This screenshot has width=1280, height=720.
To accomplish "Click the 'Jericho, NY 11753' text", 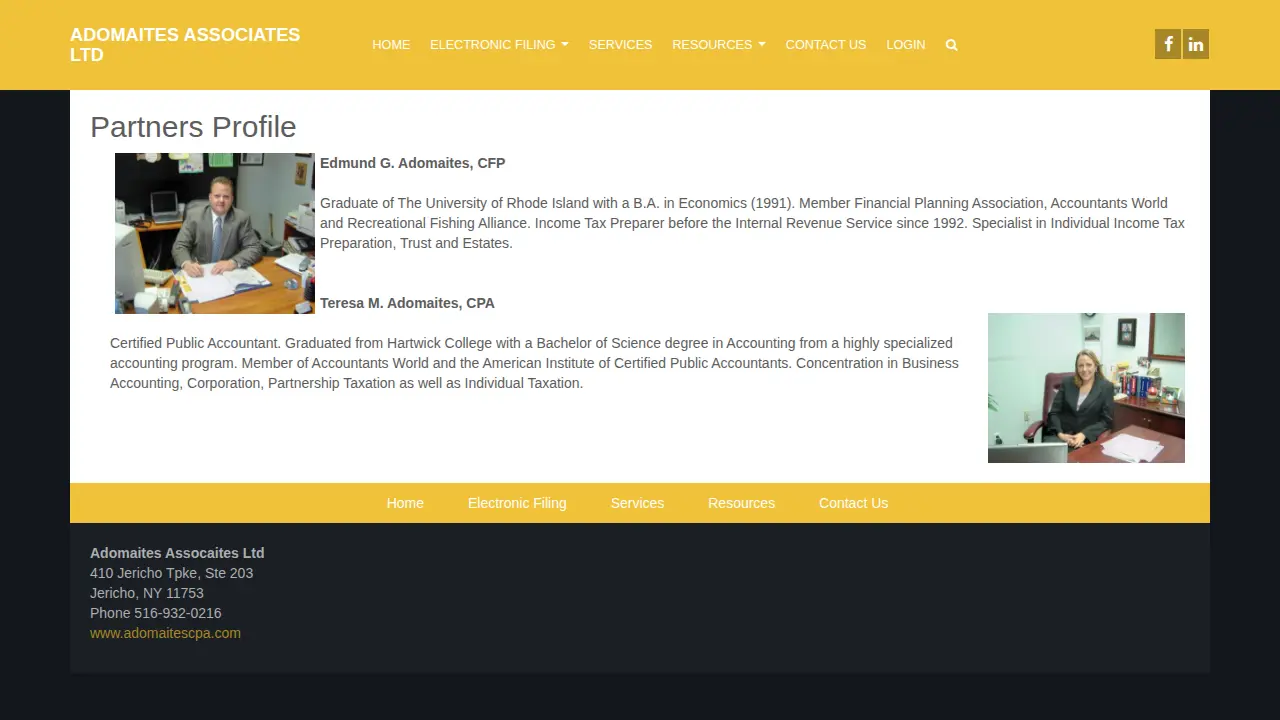I will point(147,593).
